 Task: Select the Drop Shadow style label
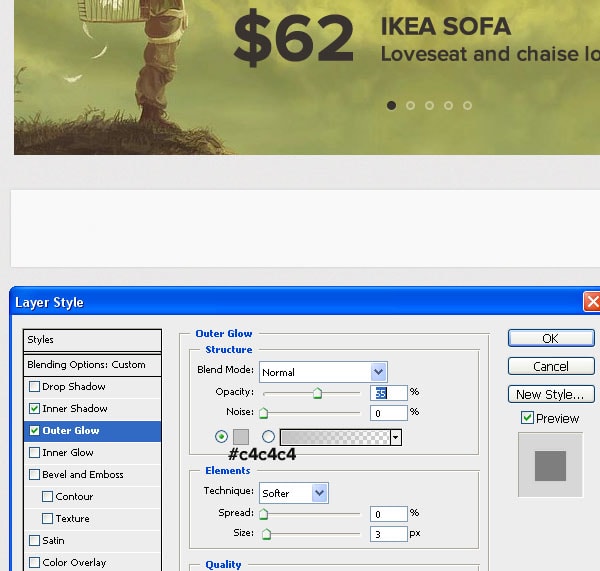74,387
